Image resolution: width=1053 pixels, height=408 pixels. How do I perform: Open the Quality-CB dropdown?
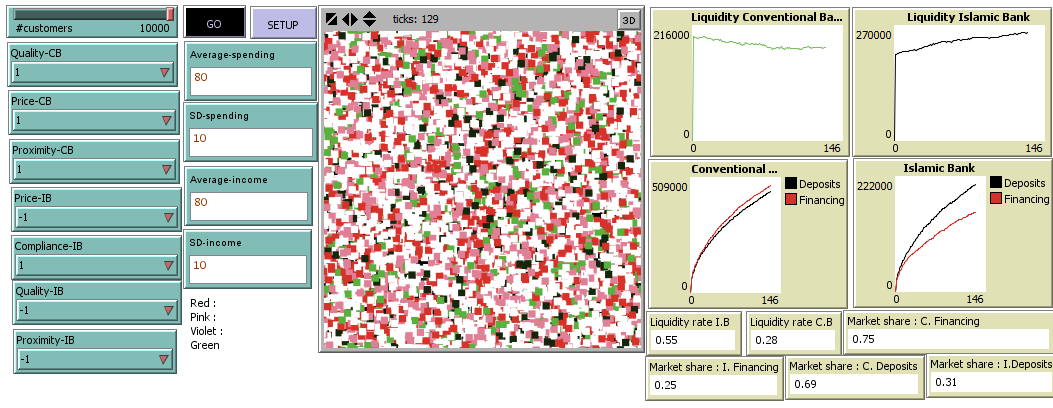coord(94,72)
